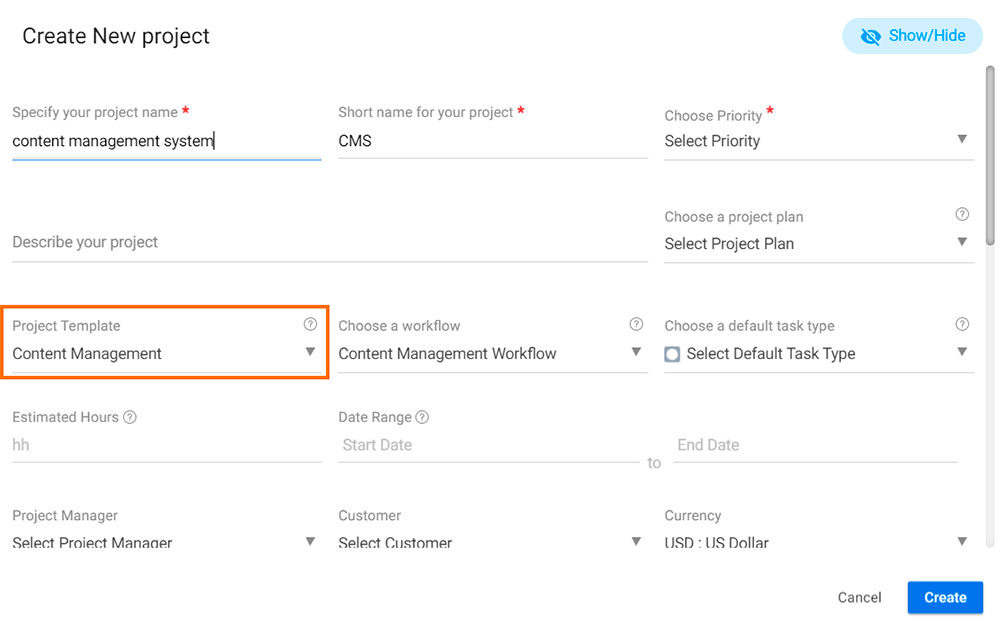
Task: Click the Start Date field
Action: [489, 445]
